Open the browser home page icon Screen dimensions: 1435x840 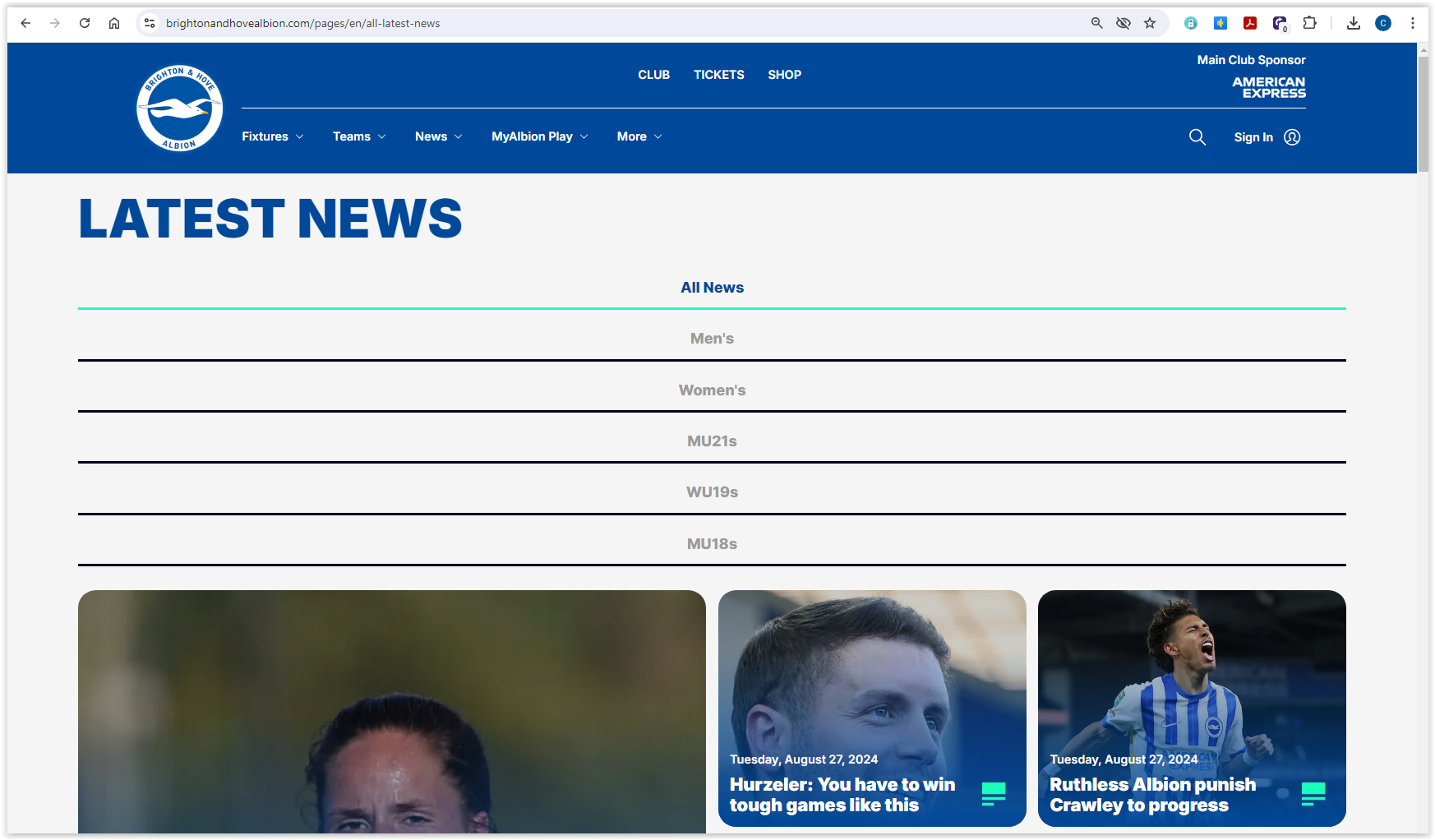(x=114, y=23)
